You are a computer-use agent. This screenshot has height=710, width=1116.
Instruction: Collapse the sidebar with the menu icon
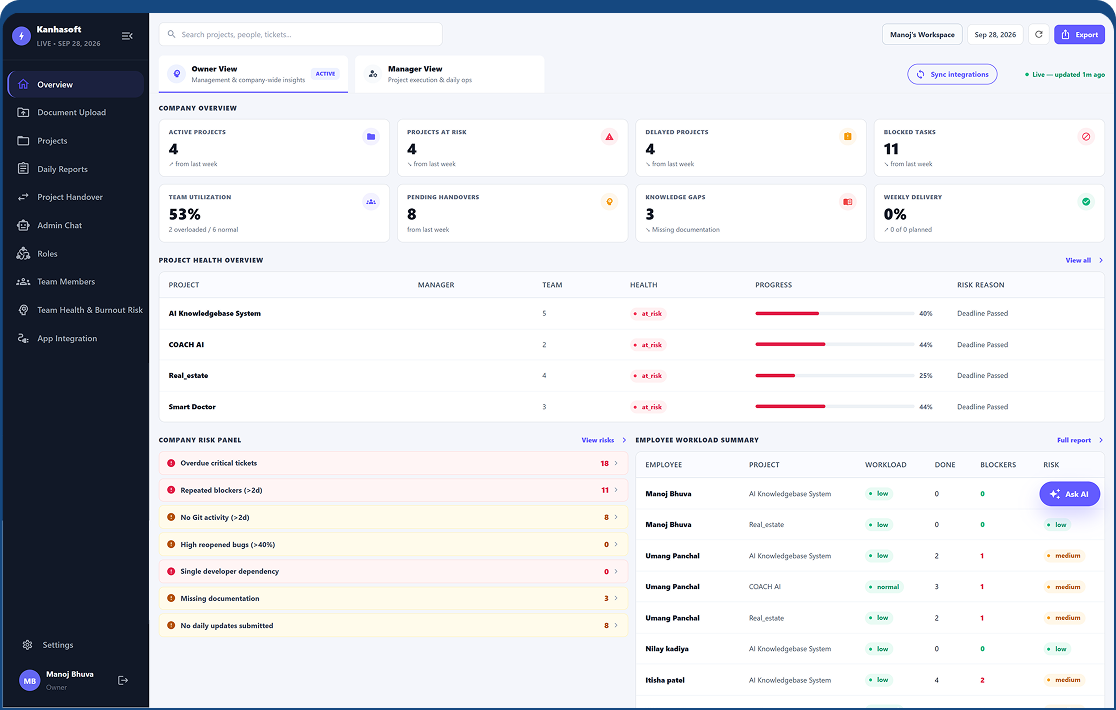pos(127,36)
